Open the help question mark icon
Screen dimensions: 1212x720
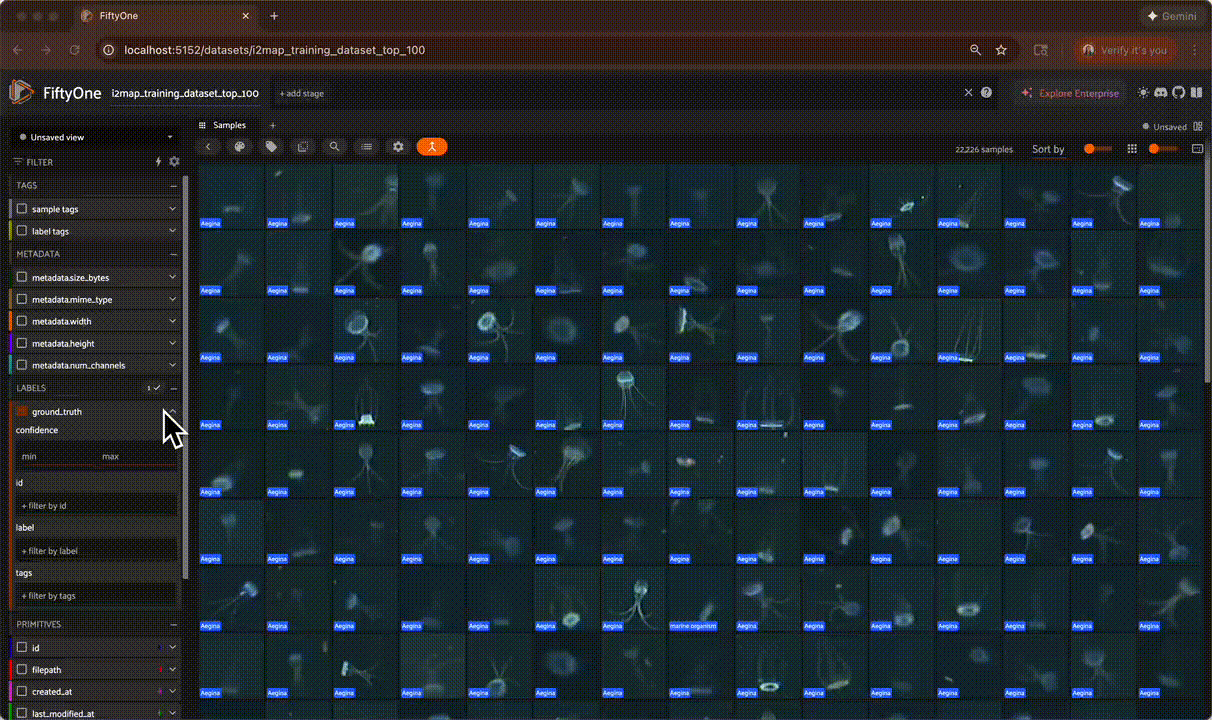[x=987, y=93]
